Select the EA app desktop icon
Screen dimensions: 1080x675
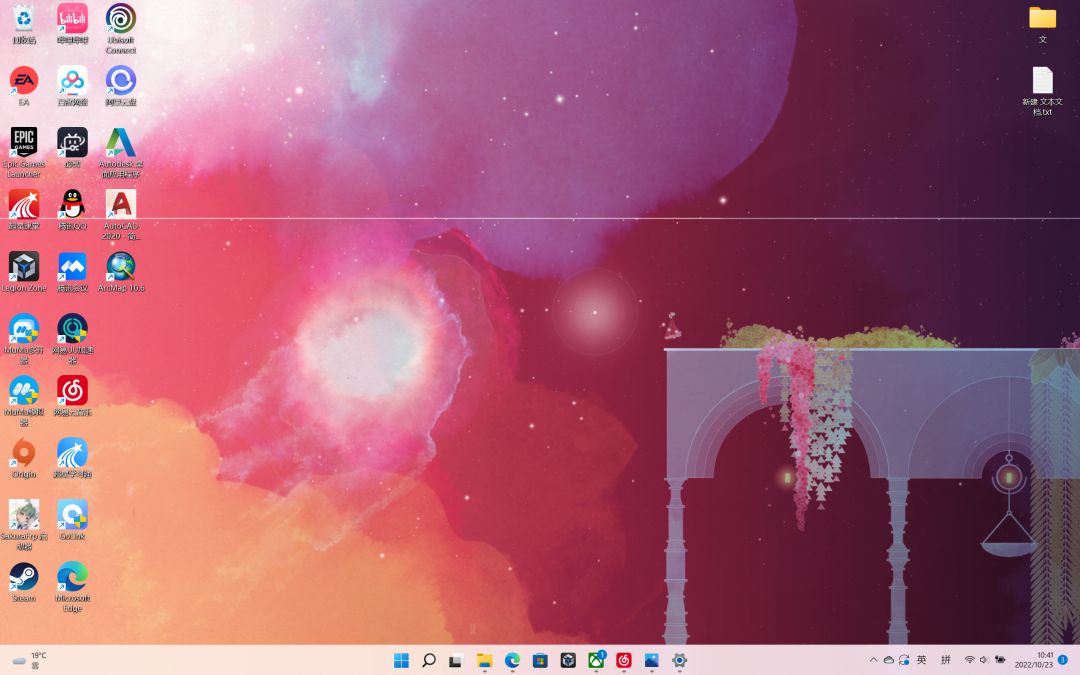pos(24,85)
